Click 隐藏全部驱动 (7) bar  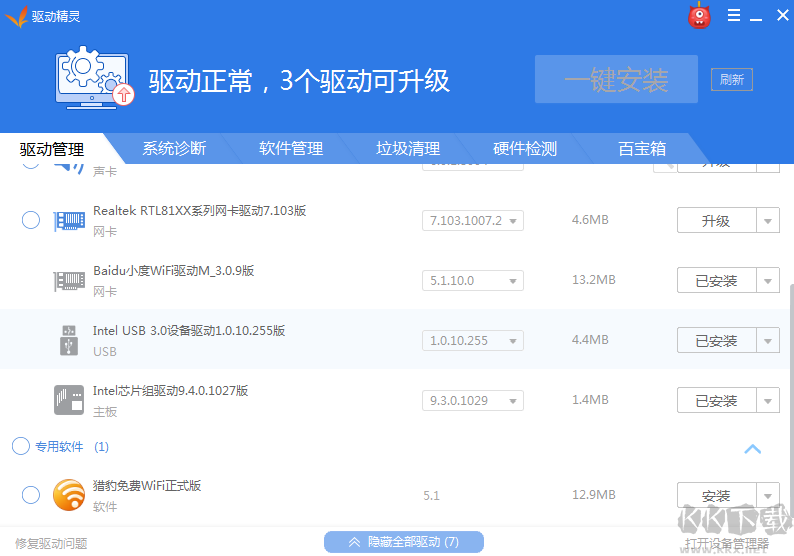click(x=404, y=542)
